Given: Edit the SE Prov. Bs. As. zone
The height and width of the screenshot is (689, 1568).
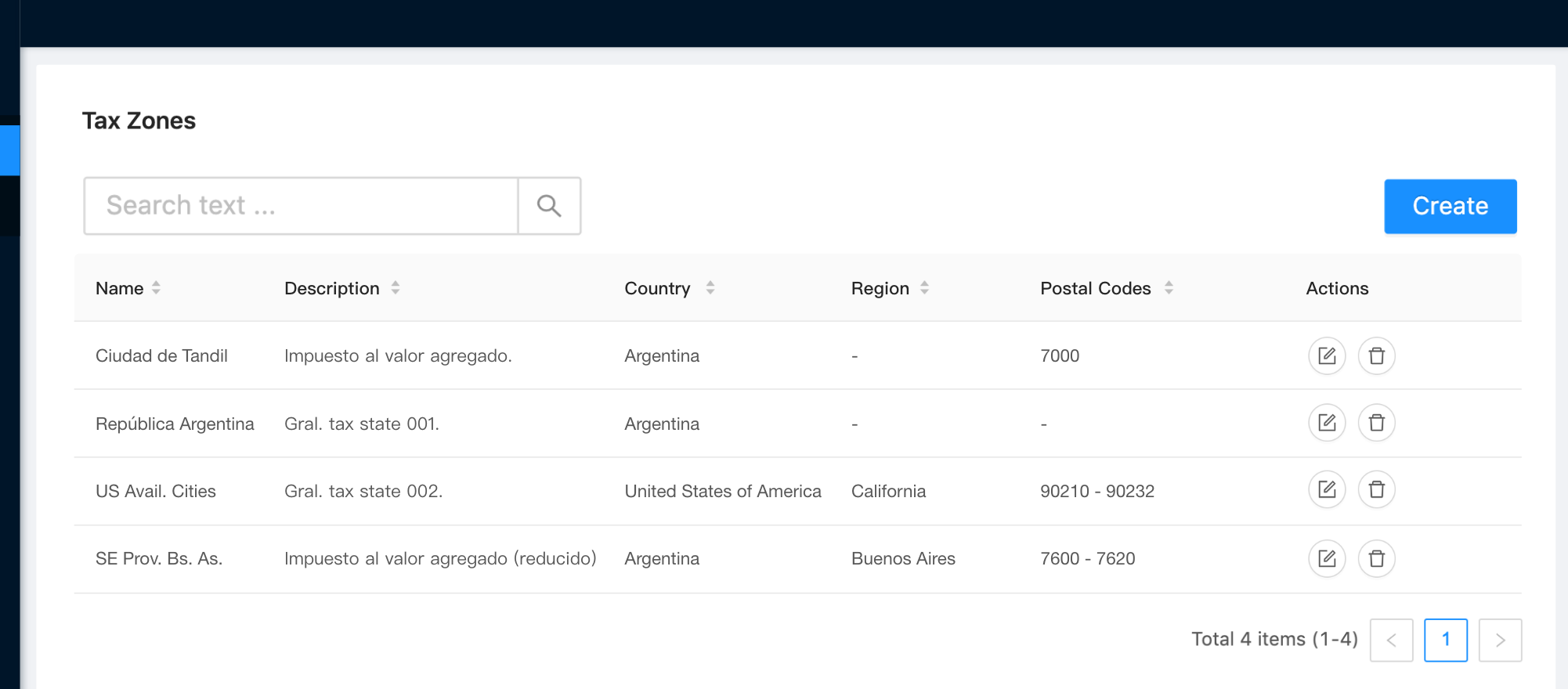Looking at the screenshot, I should click(1327, 559).
